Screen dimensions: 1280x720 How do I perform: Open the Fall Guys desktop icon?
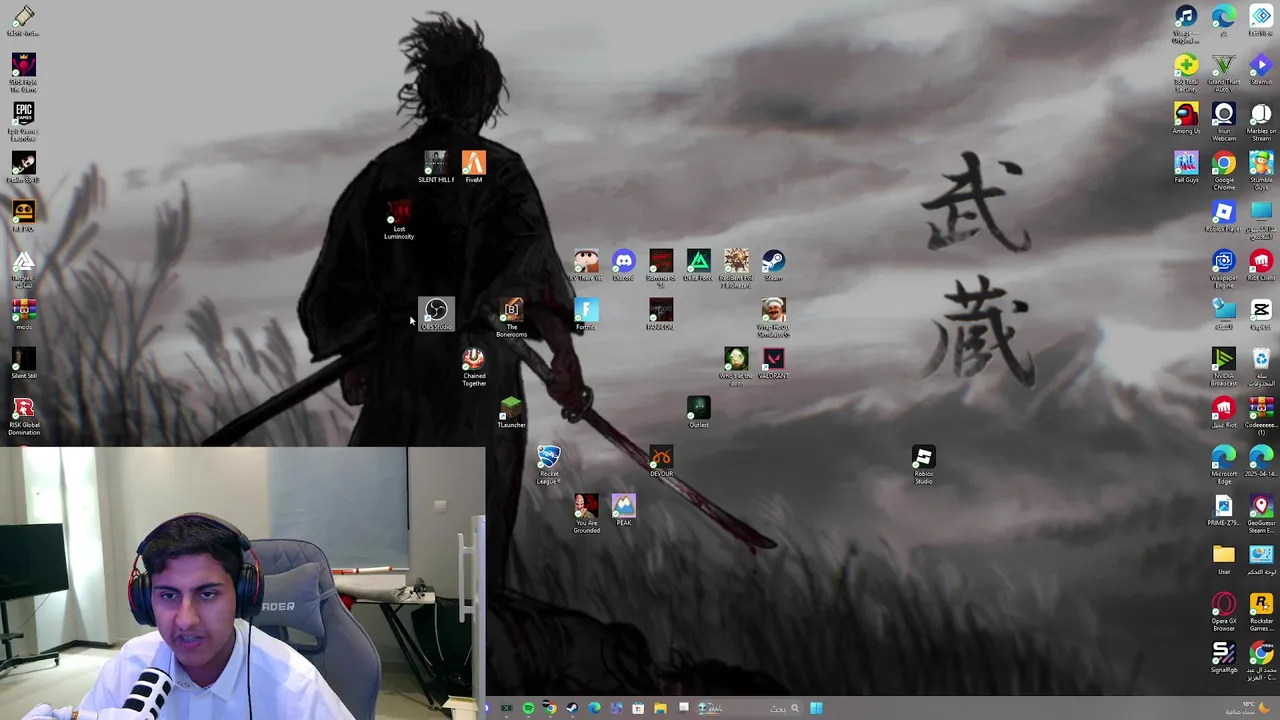point(1186,167)
